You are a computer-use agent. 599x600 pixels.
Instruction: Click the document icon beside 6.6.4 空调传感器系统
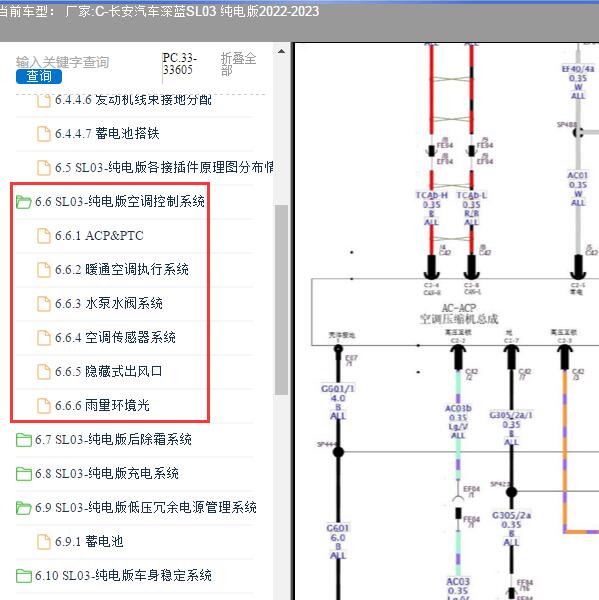tap(44, 338)
